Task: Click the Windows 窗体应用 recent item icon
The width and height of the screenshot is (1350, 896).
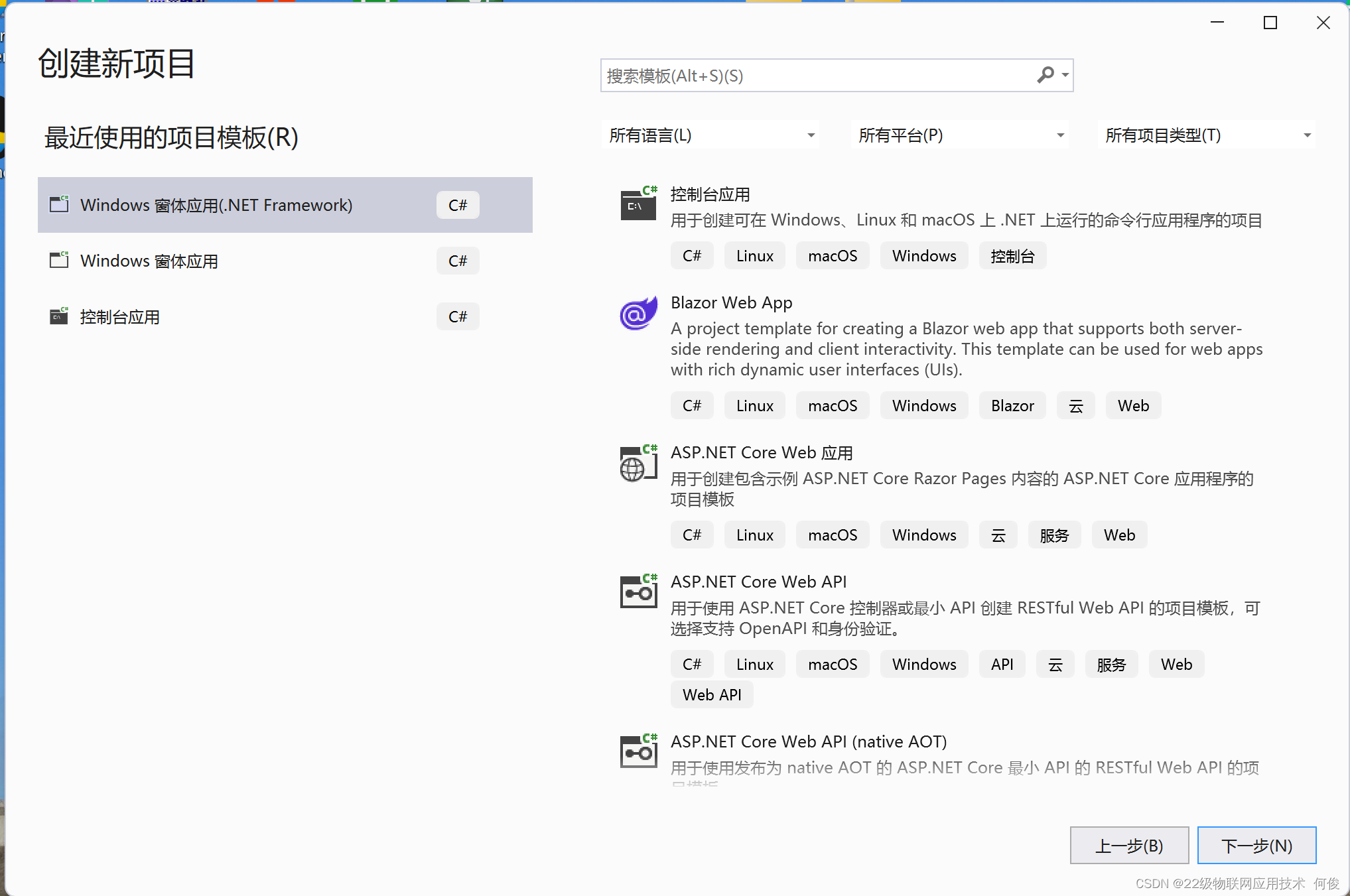Action: click(59, 259)
